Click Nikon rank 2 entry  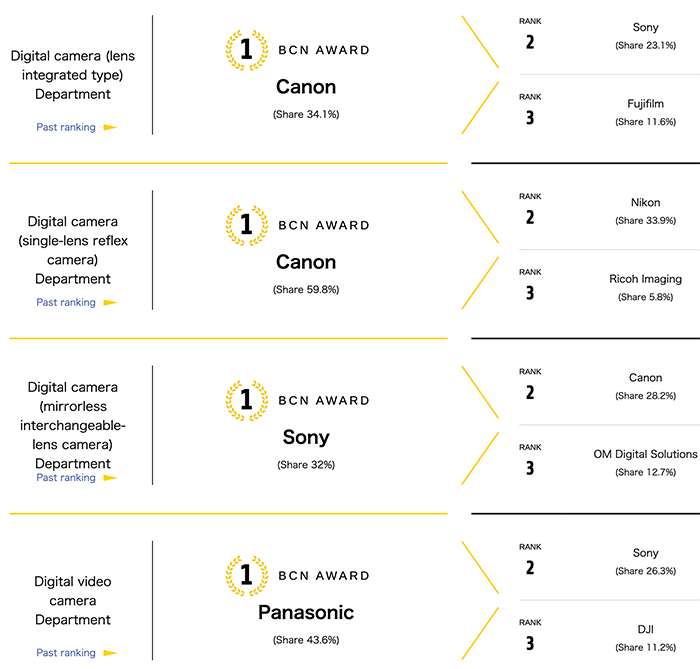tap(645, 203)
